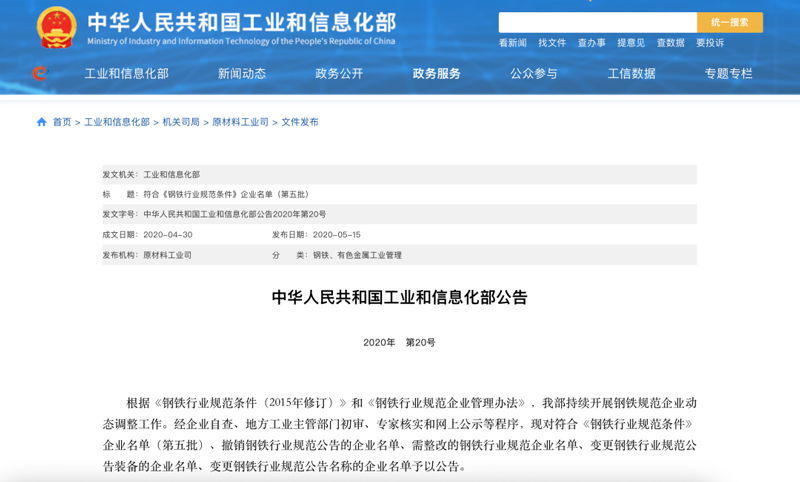Click the national emblem logo
The width and height of the screenshot is (800, 482).
57,28
